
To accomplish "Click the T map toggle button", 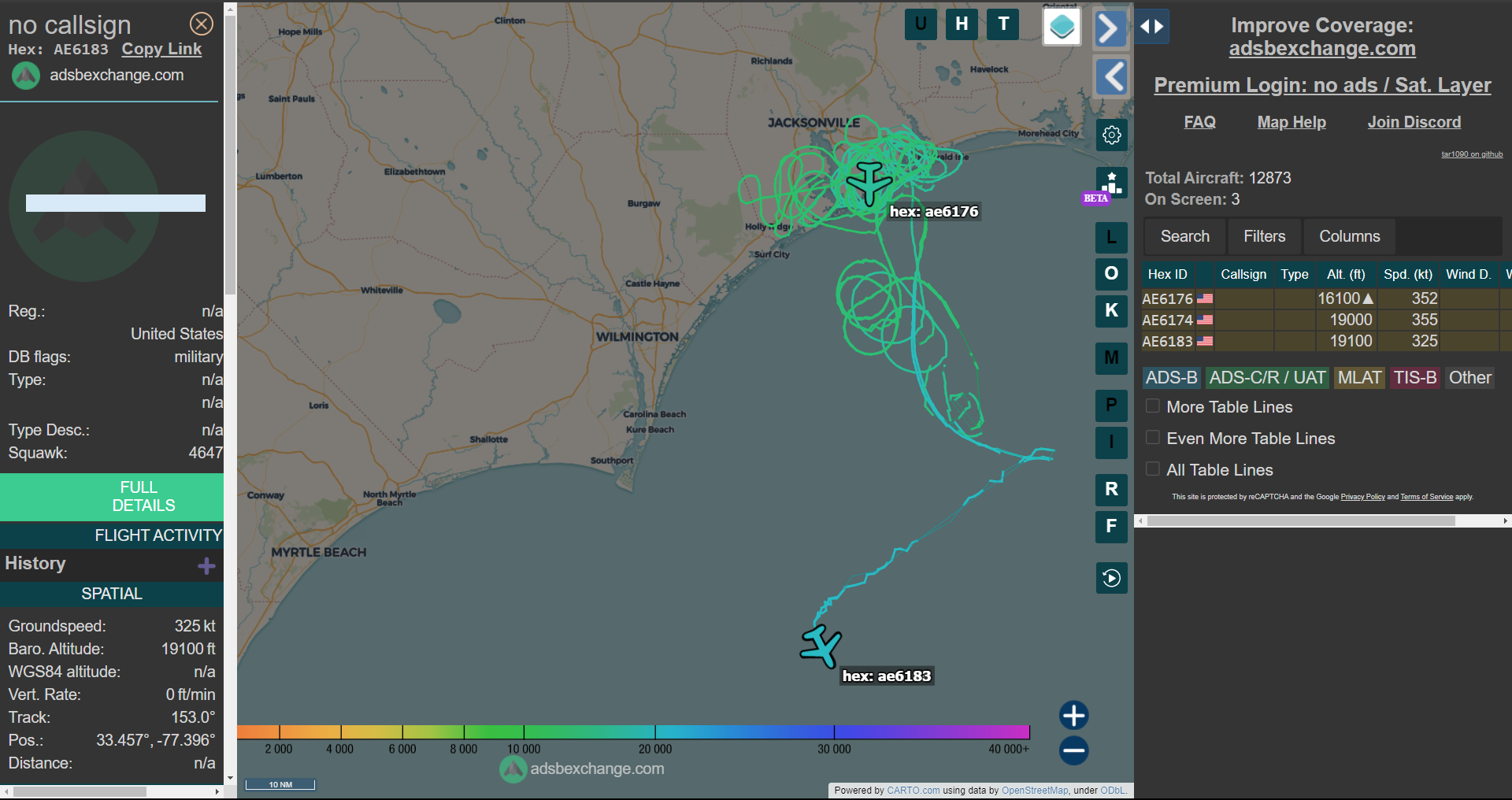I will 1003,24.
